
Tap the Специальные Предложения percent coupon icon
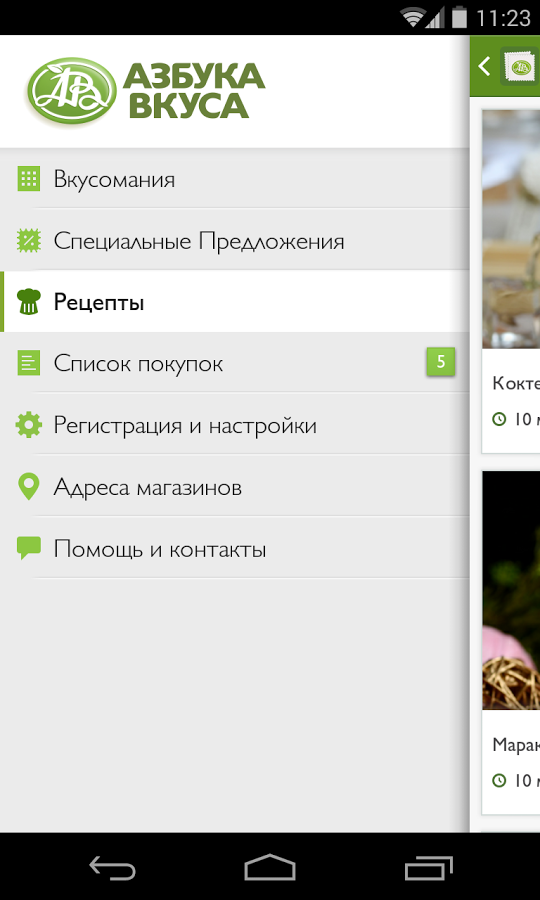coord(28,241)
